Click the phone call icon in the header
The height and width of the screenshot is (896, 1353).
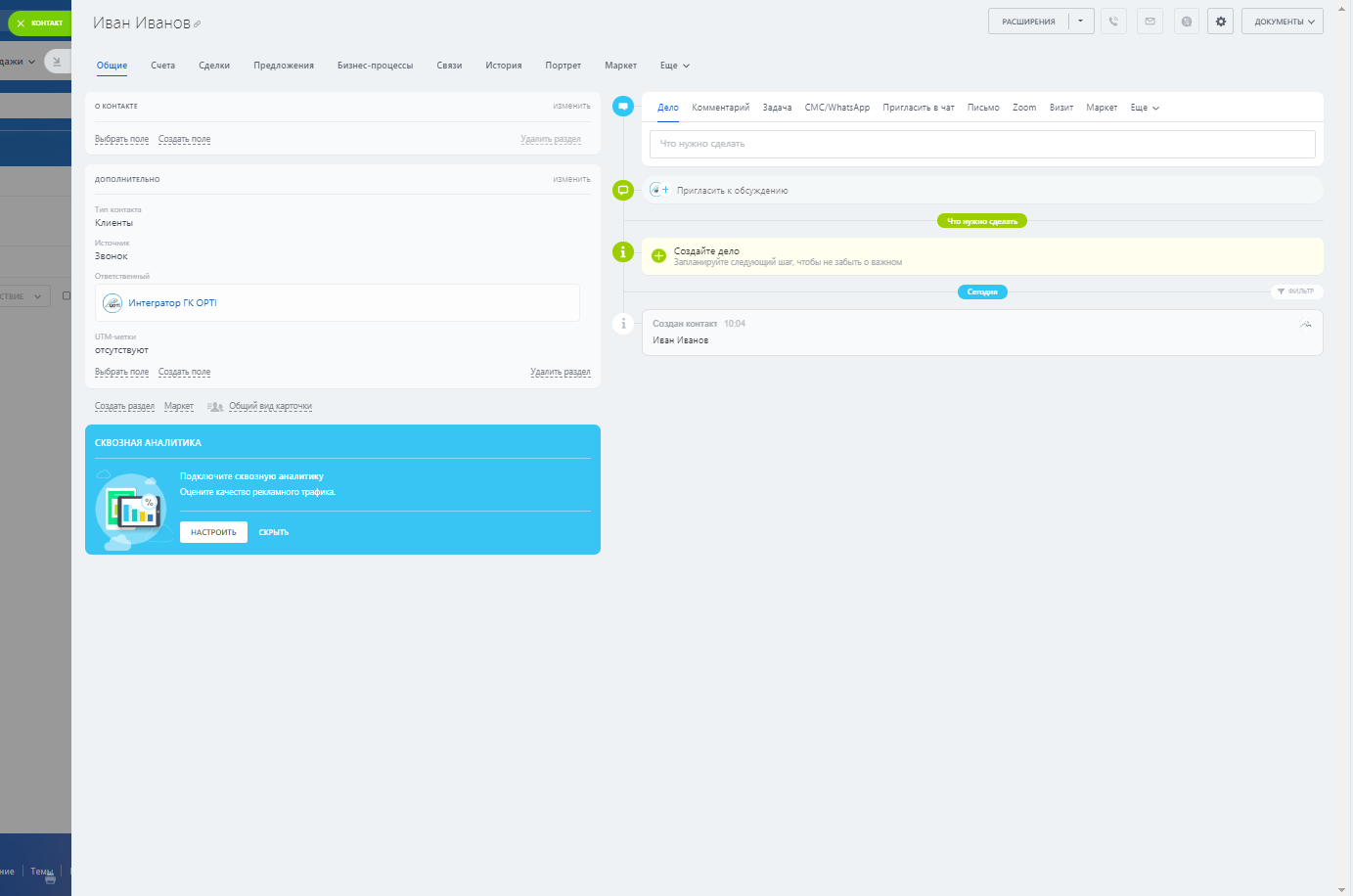tap(1113, 22)
